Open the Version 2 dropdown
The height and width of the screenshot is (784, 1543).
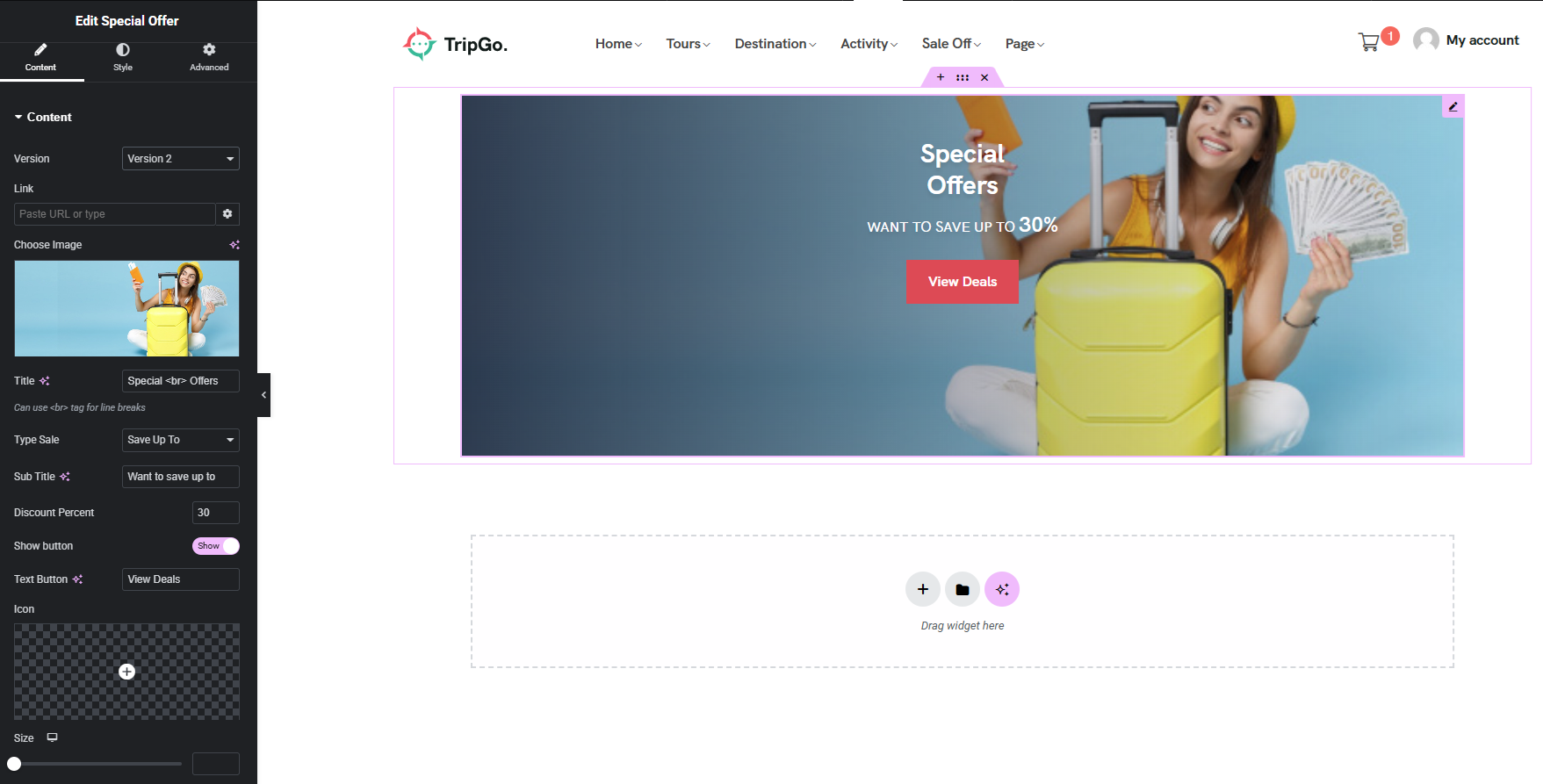coord(181,159)
